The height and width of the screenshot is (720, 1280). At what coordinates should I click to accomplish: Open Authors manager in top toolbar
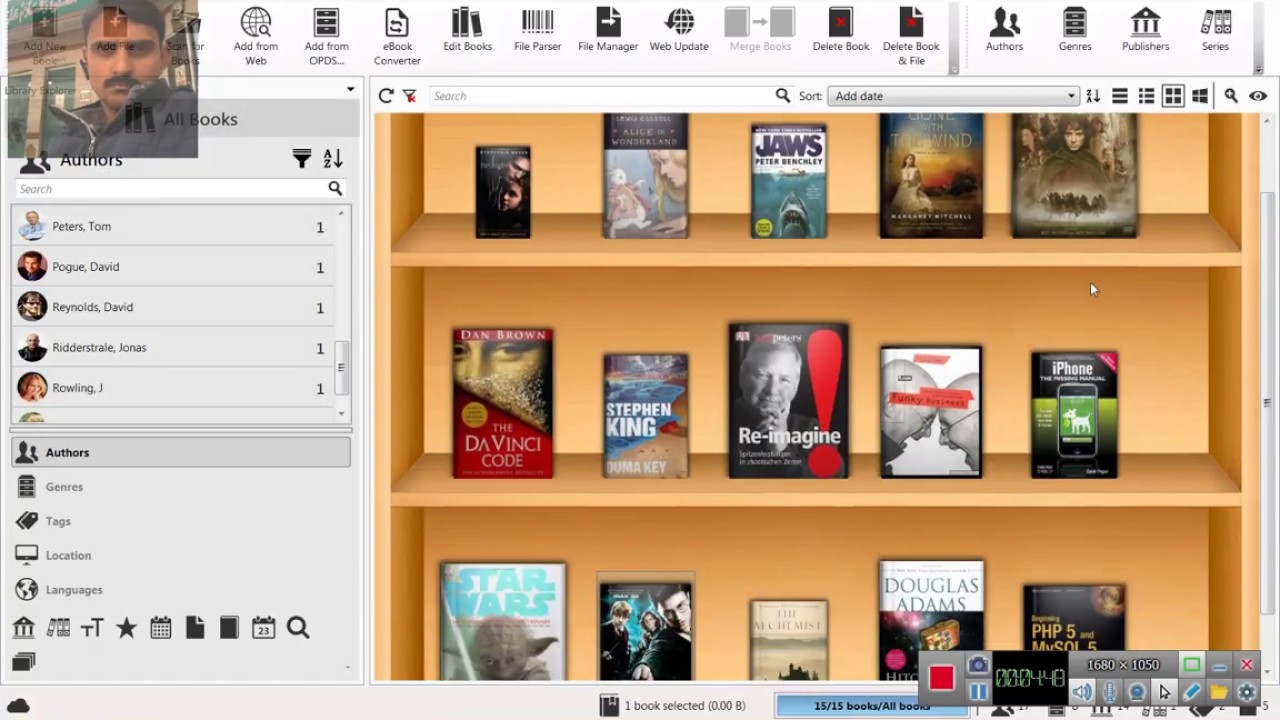pyautogui.click(x=1004, y=30)
